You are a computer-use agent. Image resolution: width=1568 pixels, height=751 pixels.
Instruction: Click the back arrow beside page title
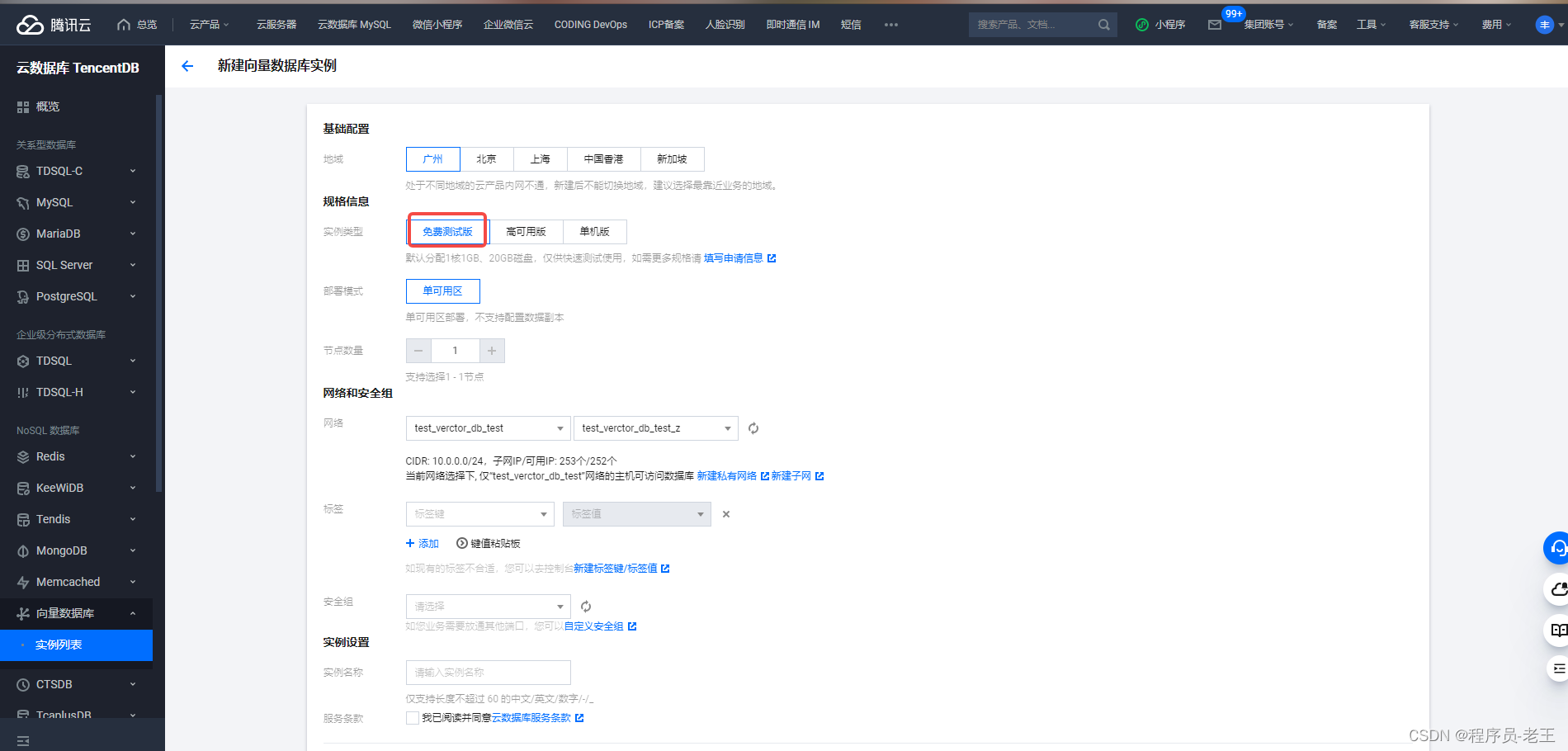(187, 66)
